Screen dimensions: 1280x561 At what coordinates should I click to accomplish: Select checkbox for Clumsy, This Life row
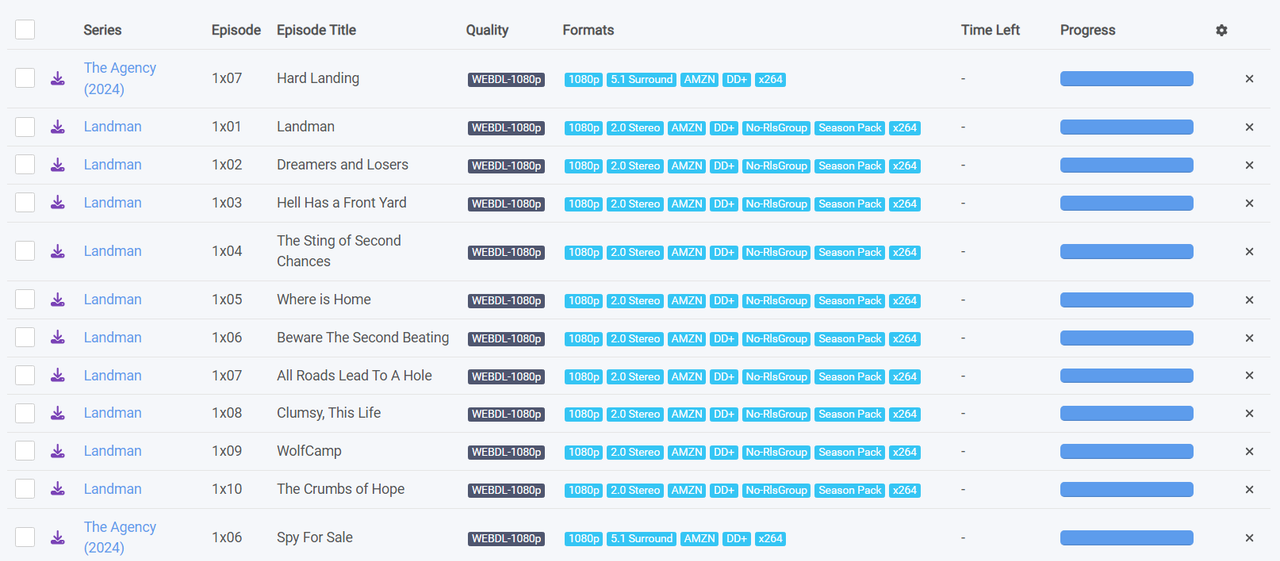tap(25, 413)
